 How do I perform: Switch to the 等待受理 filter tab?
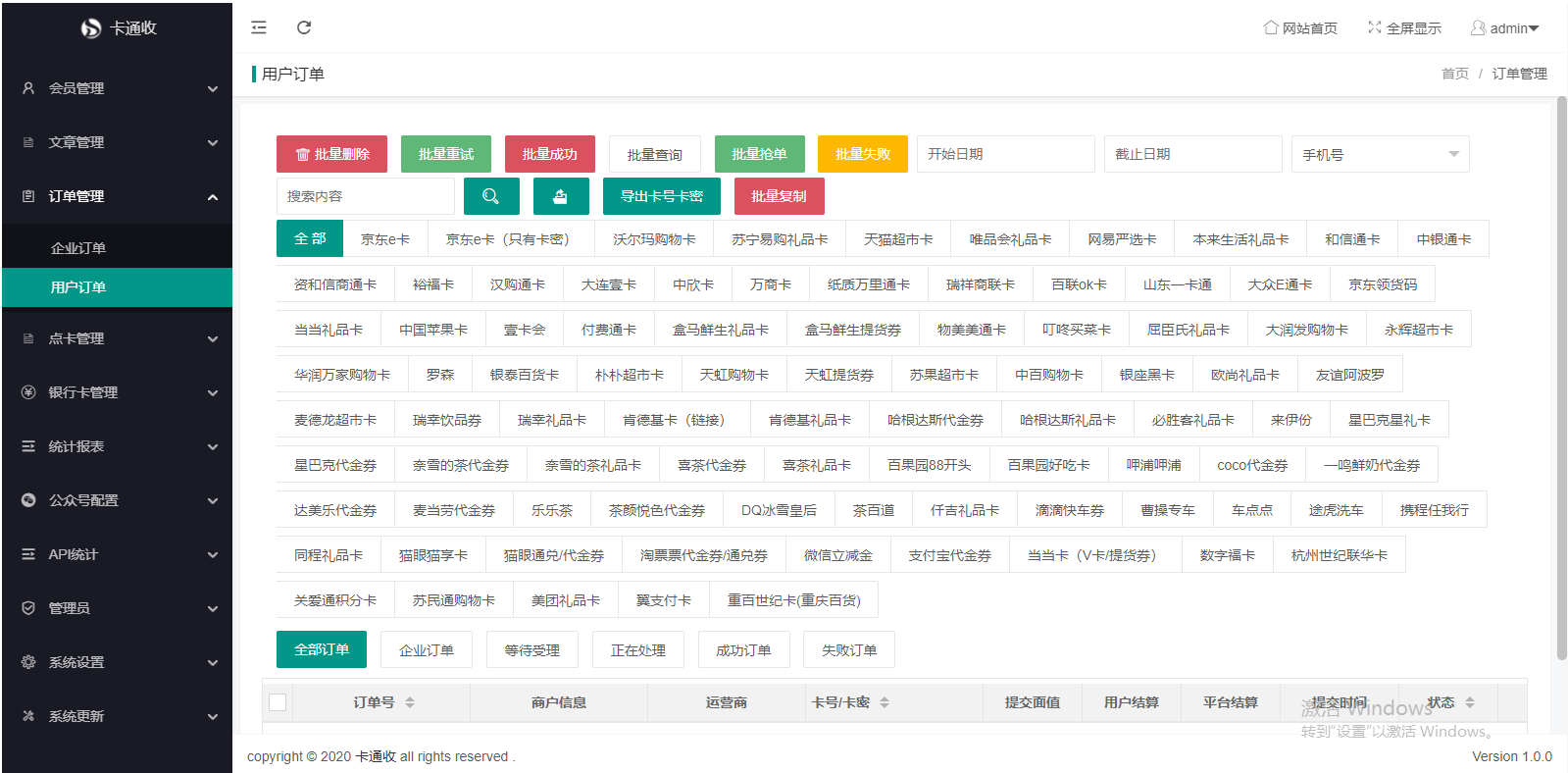(x=531, y=650)
